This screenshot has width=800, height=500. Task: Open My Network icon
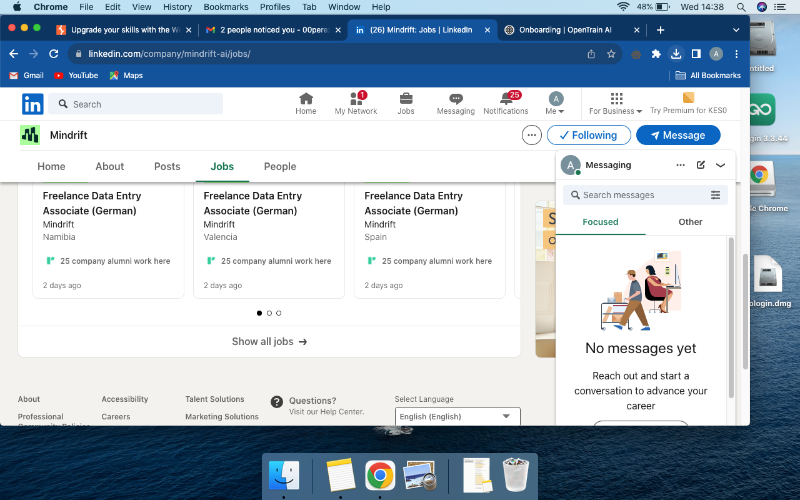point(356,99)
